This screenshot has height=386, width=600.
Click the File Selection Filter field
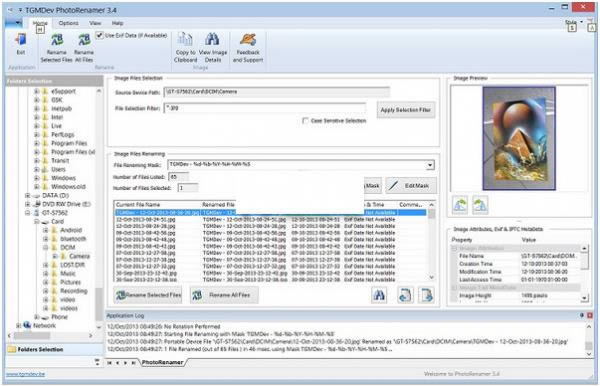pos(265,108)
